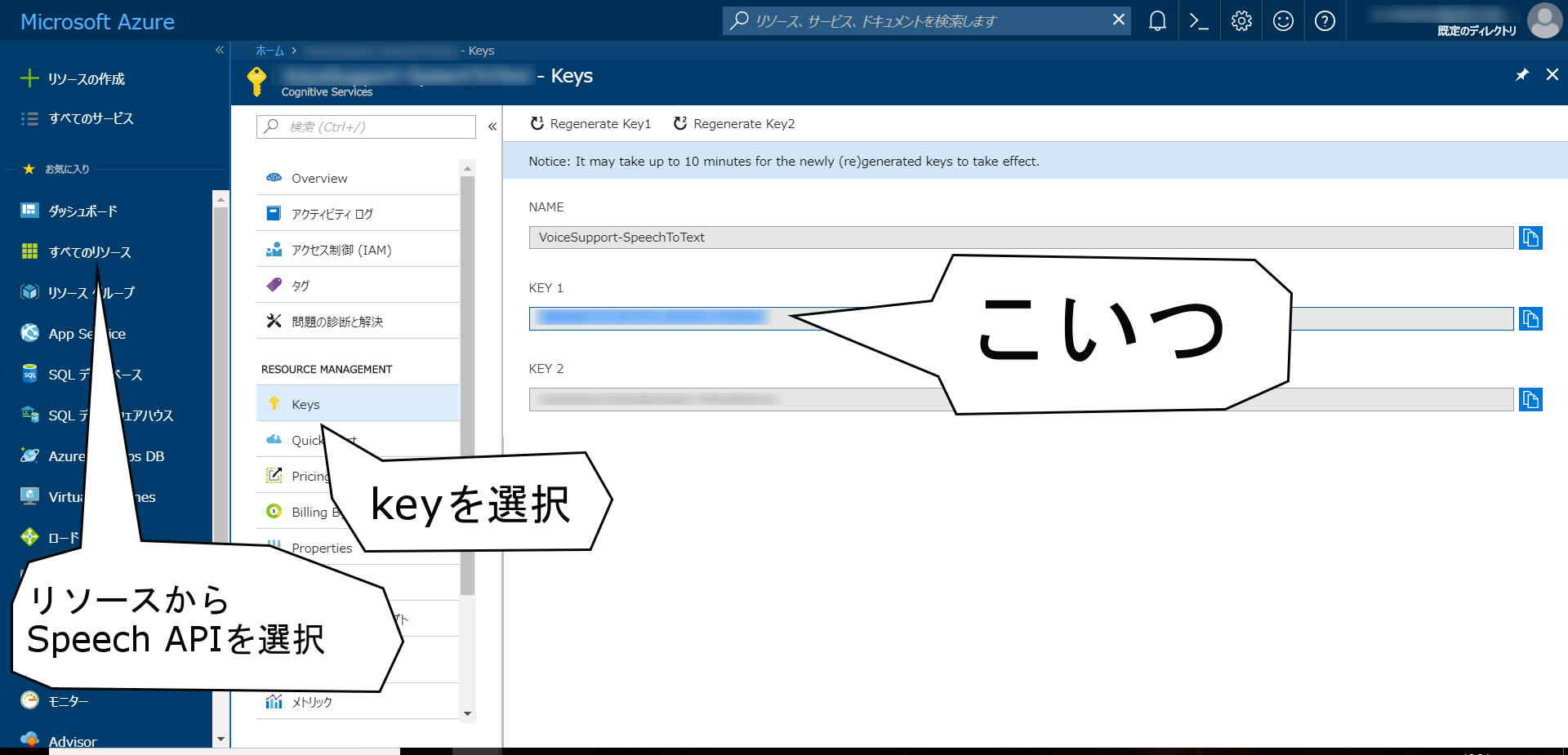Click the Microsoft Azure logo text
The height and width of the screenshot is (755, 1568).
(x=97, y=22)
